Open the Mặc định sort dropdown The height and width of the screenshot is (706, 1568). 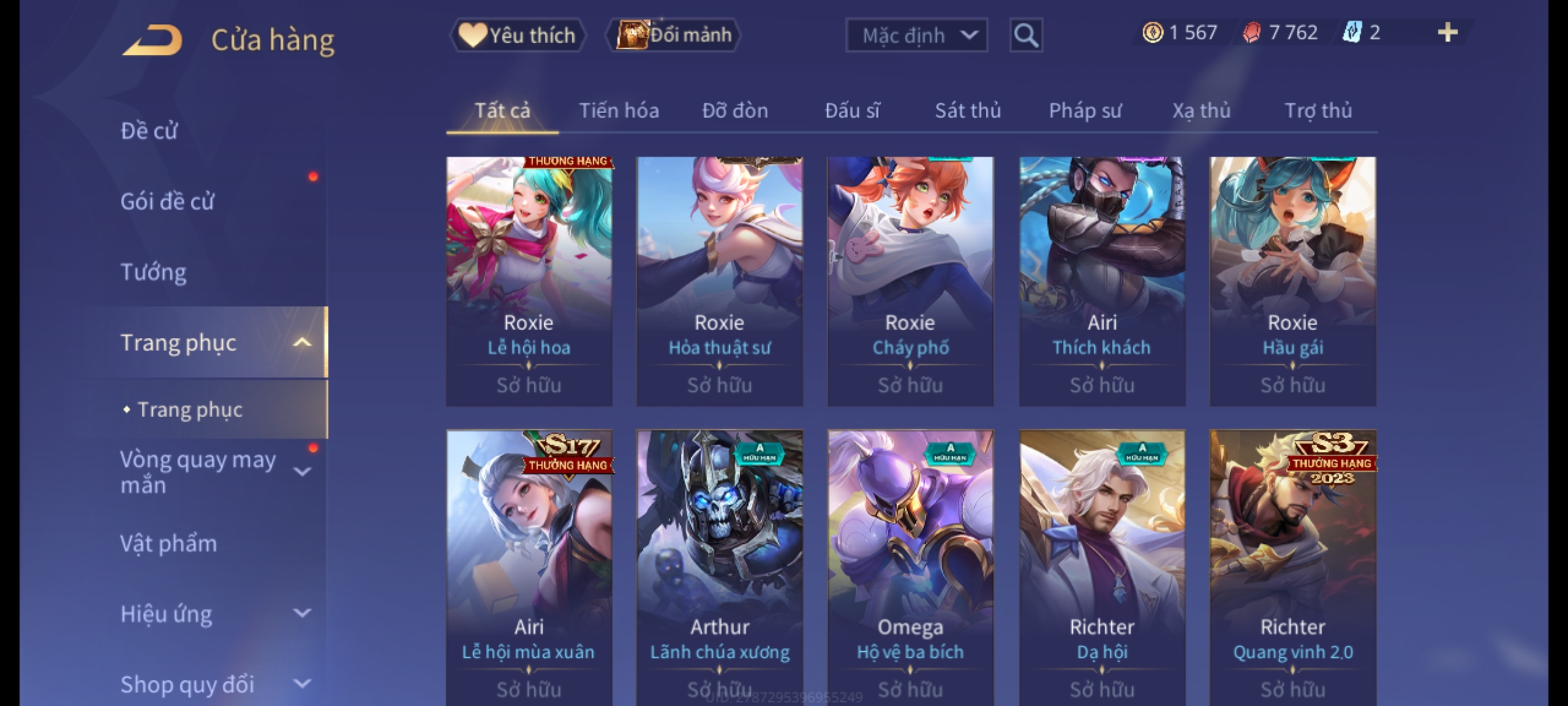[916, 35]
